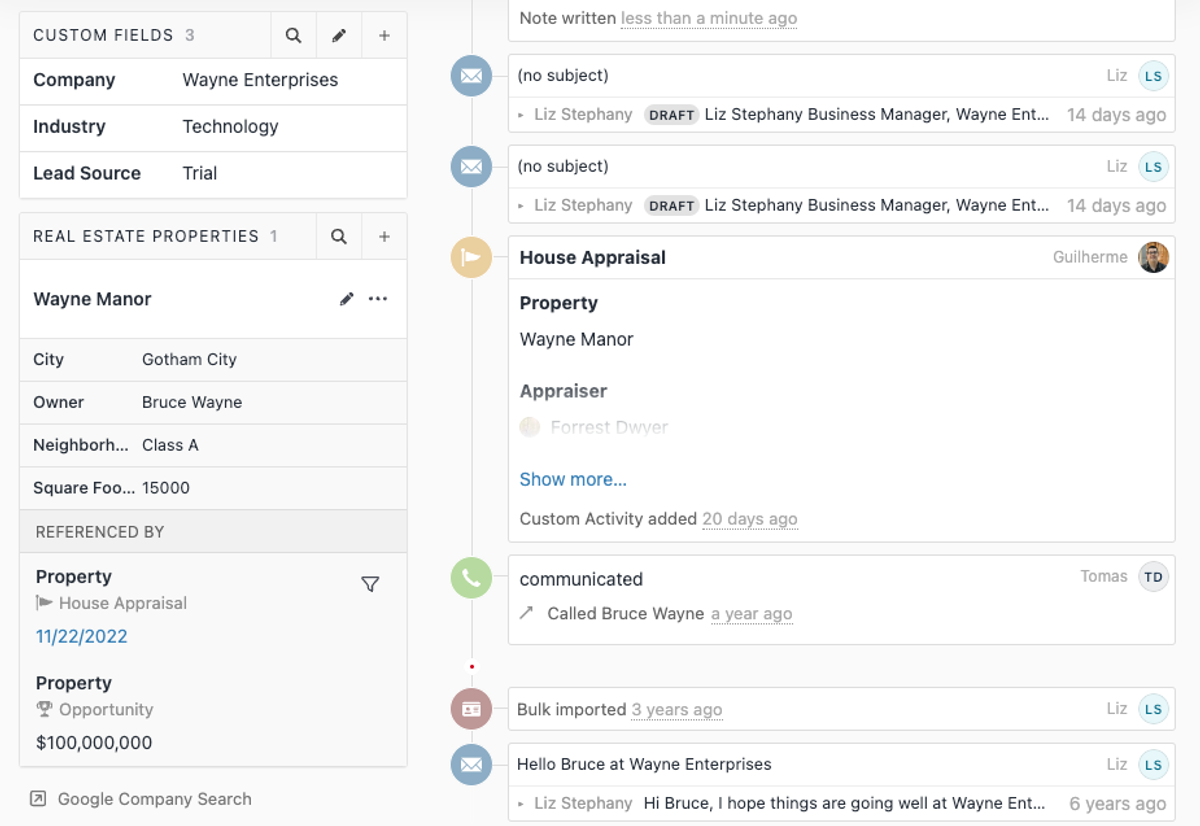Search Real Estate Properties with magnifier icon

coord(339,236)
